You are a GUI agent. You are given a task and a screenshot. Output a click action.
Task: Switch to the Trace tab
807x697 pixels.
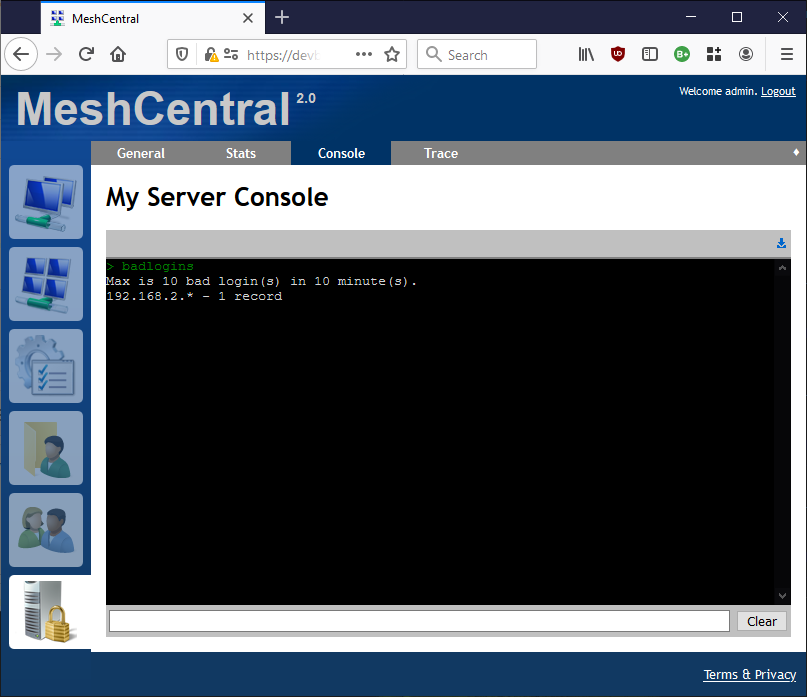coord(441,153)
